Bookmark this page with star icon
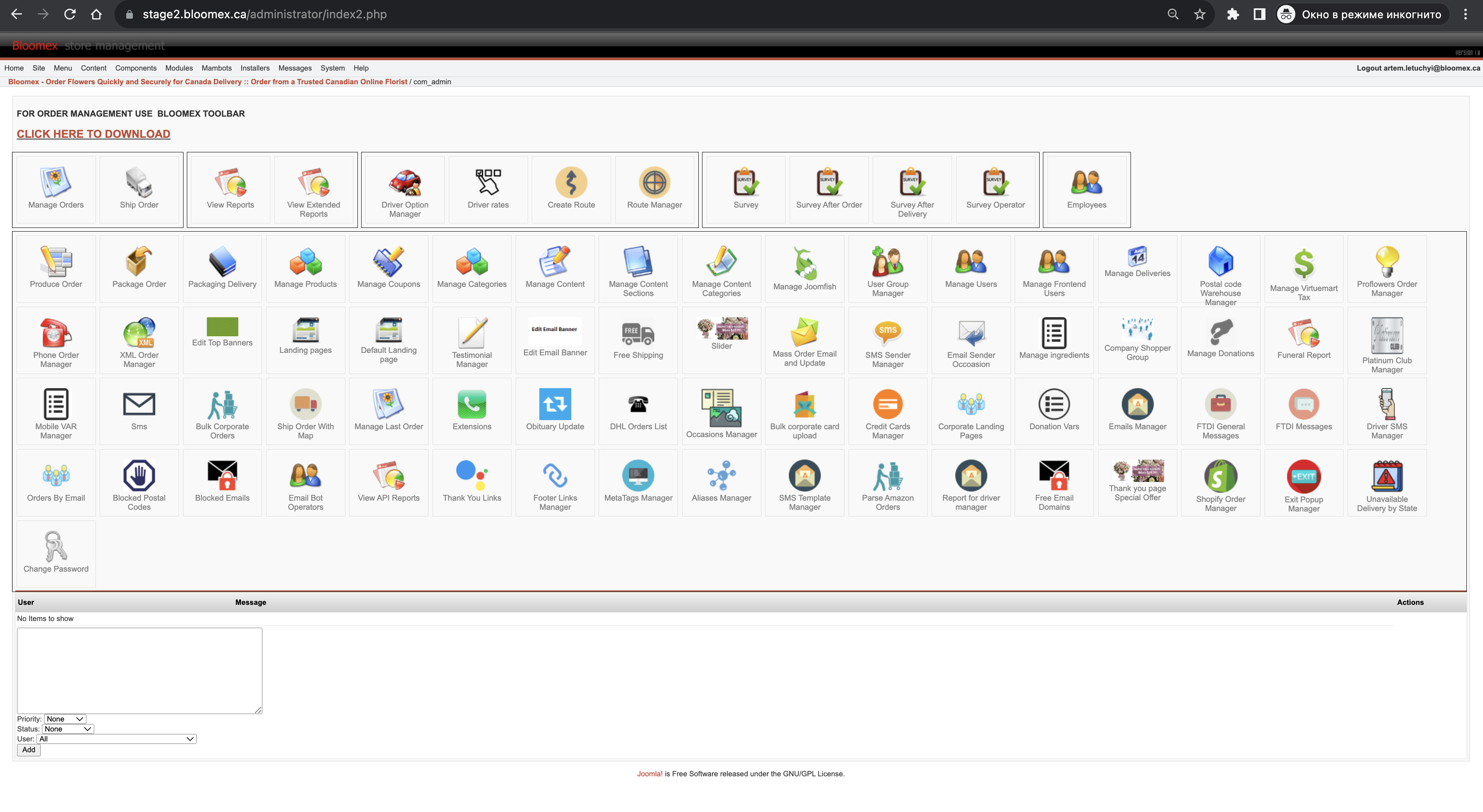This screenshot has width=1483, height=812. point(1199,15)
